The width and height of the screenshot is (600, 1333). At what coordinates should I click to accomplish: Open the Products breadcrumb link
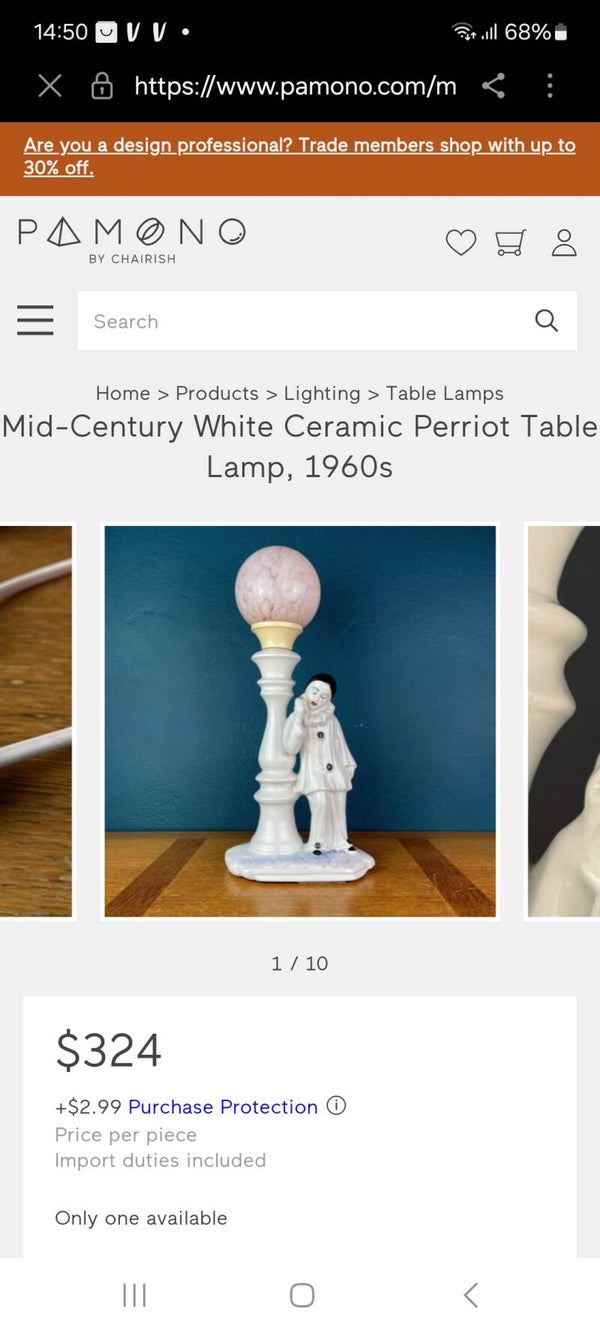click(x=217, y=393)
